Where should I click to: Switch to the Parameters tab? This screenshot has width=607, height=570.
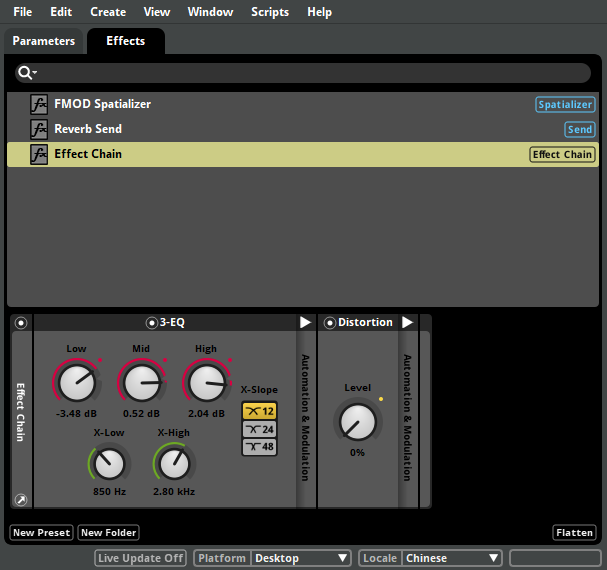point(43,41)
